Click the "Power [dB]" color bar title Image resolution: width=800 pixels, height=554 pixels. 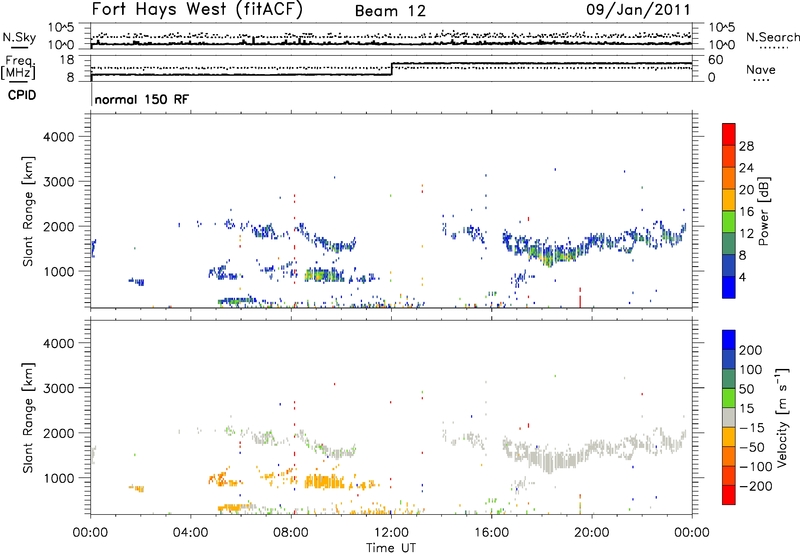point(763,211)
